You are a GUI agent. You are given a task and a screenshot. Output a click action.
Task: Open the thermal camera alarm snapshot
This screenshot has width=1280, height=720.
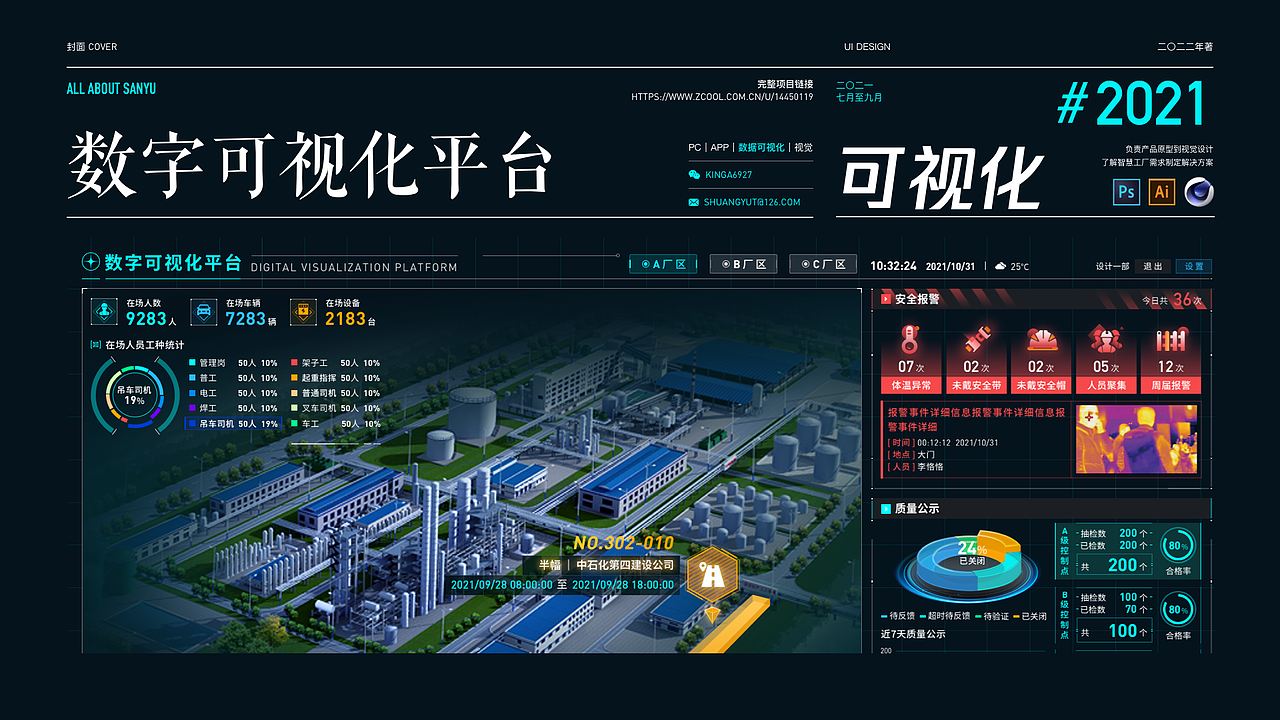[1137, 438]
